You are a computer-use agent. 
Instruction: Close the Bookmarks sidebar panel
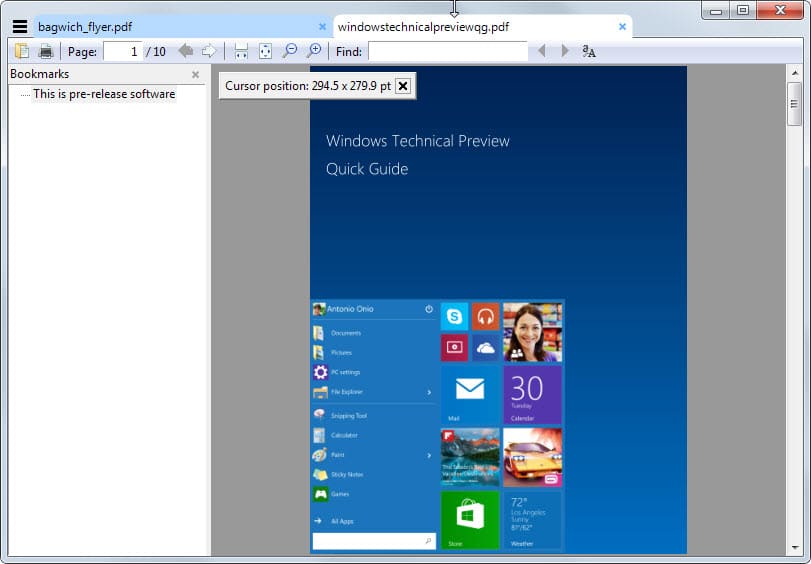click(x=196, y=75)
